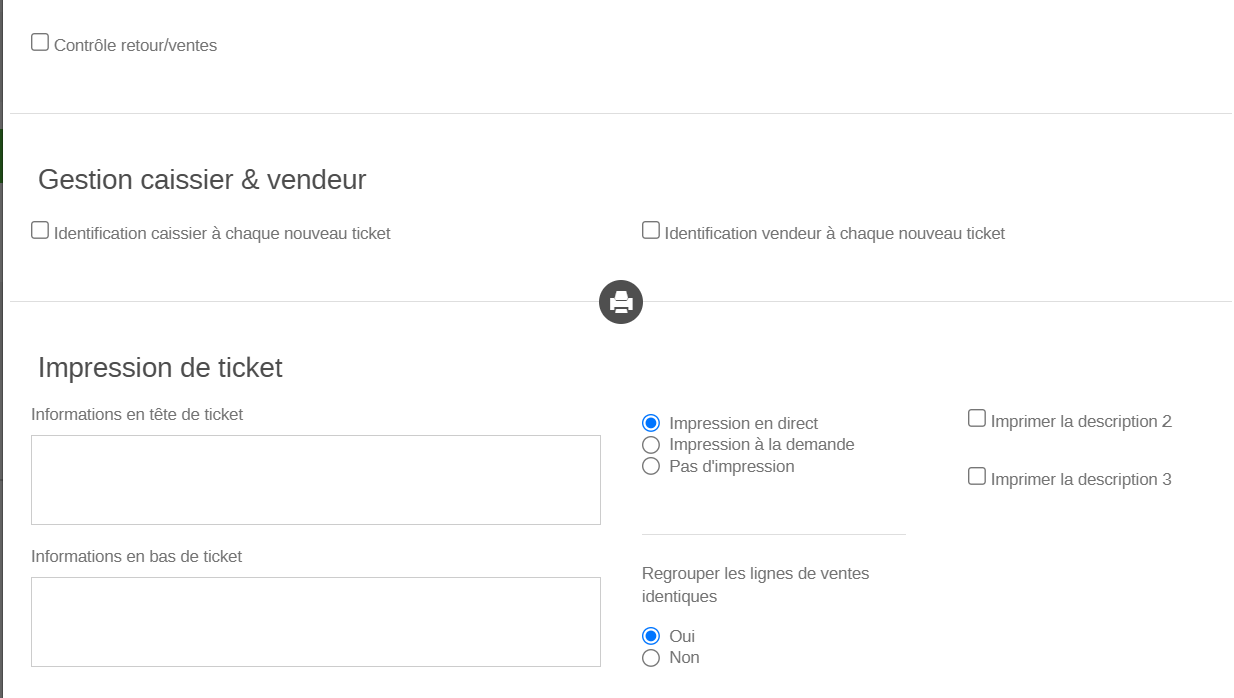Viewport: 1234px width, 698px height.
Task: Click the Informations en bas de ticket label
Action: (137, 556)
